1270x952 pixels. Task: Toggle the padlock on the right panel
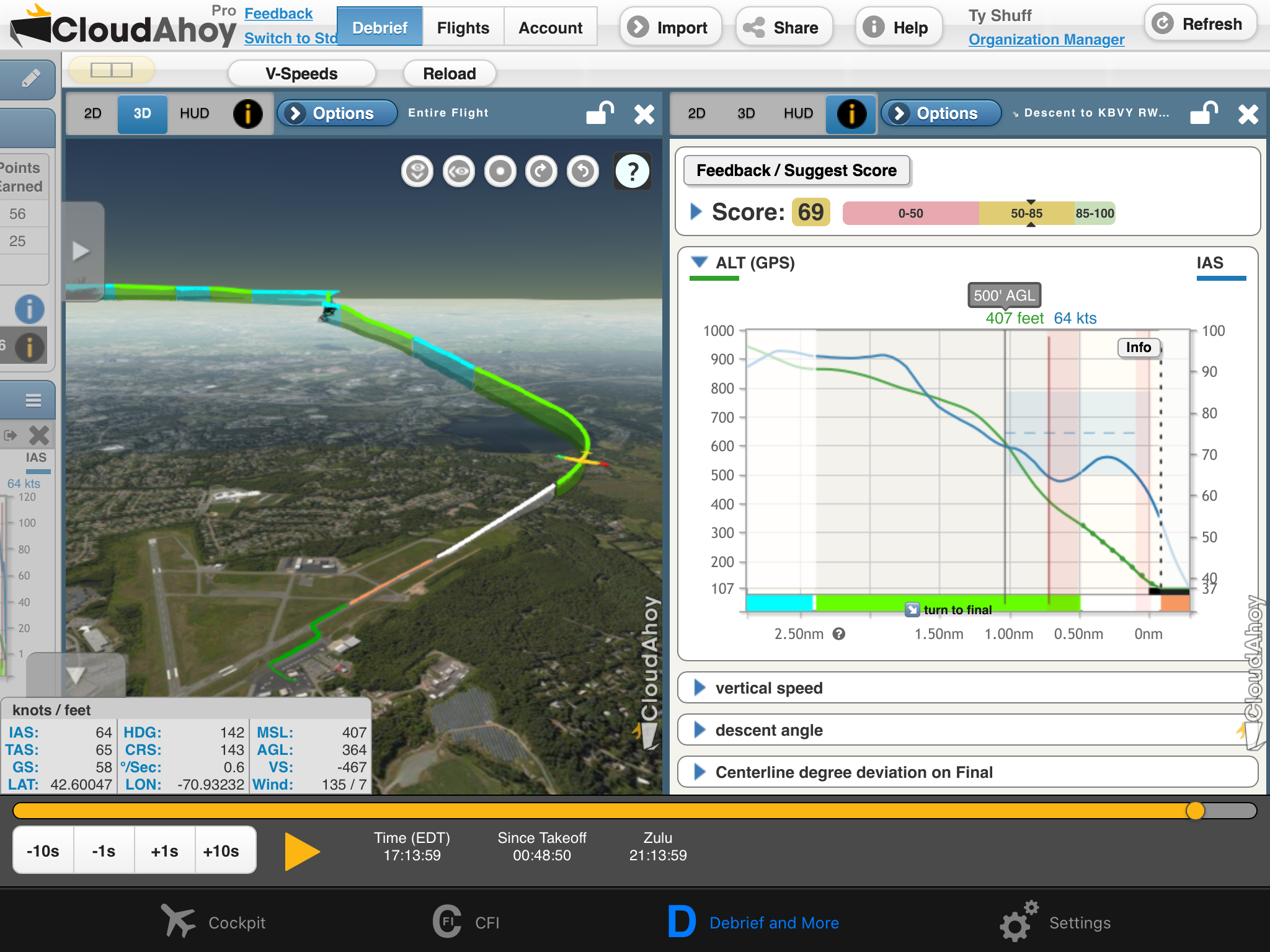point(1203,113)
